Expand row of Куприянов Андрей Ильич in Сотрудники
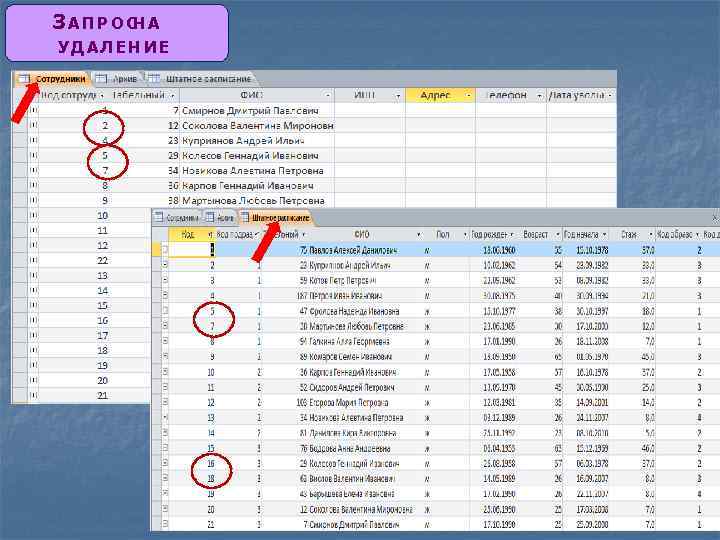 coord(33,141)
